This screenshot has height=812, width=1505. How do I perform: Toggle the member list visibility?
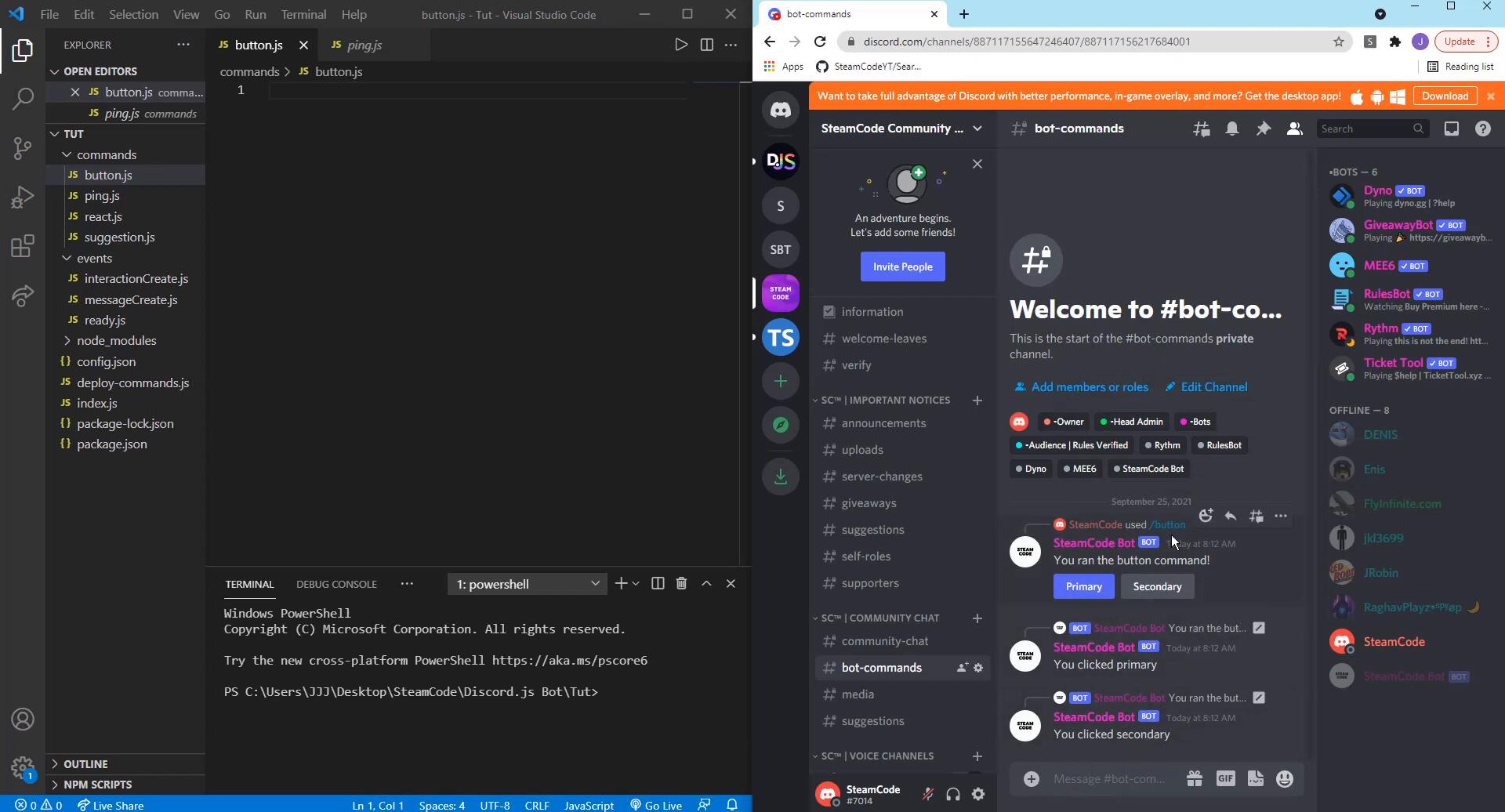tap(1294, 129)
